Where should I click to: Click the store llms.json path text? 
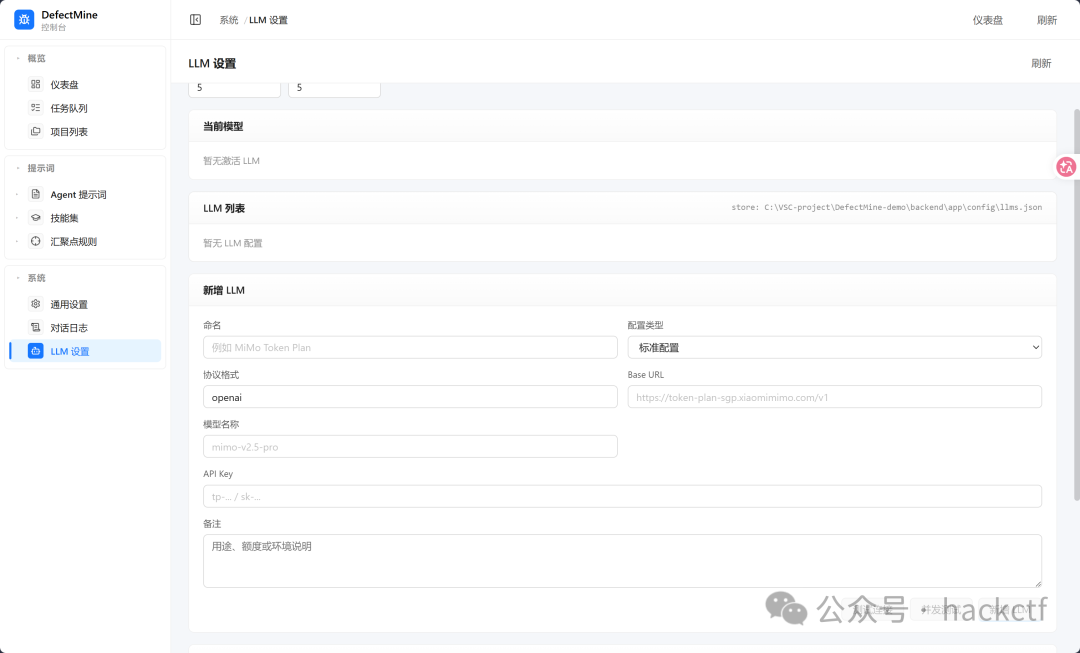click(x=886, y=207)
